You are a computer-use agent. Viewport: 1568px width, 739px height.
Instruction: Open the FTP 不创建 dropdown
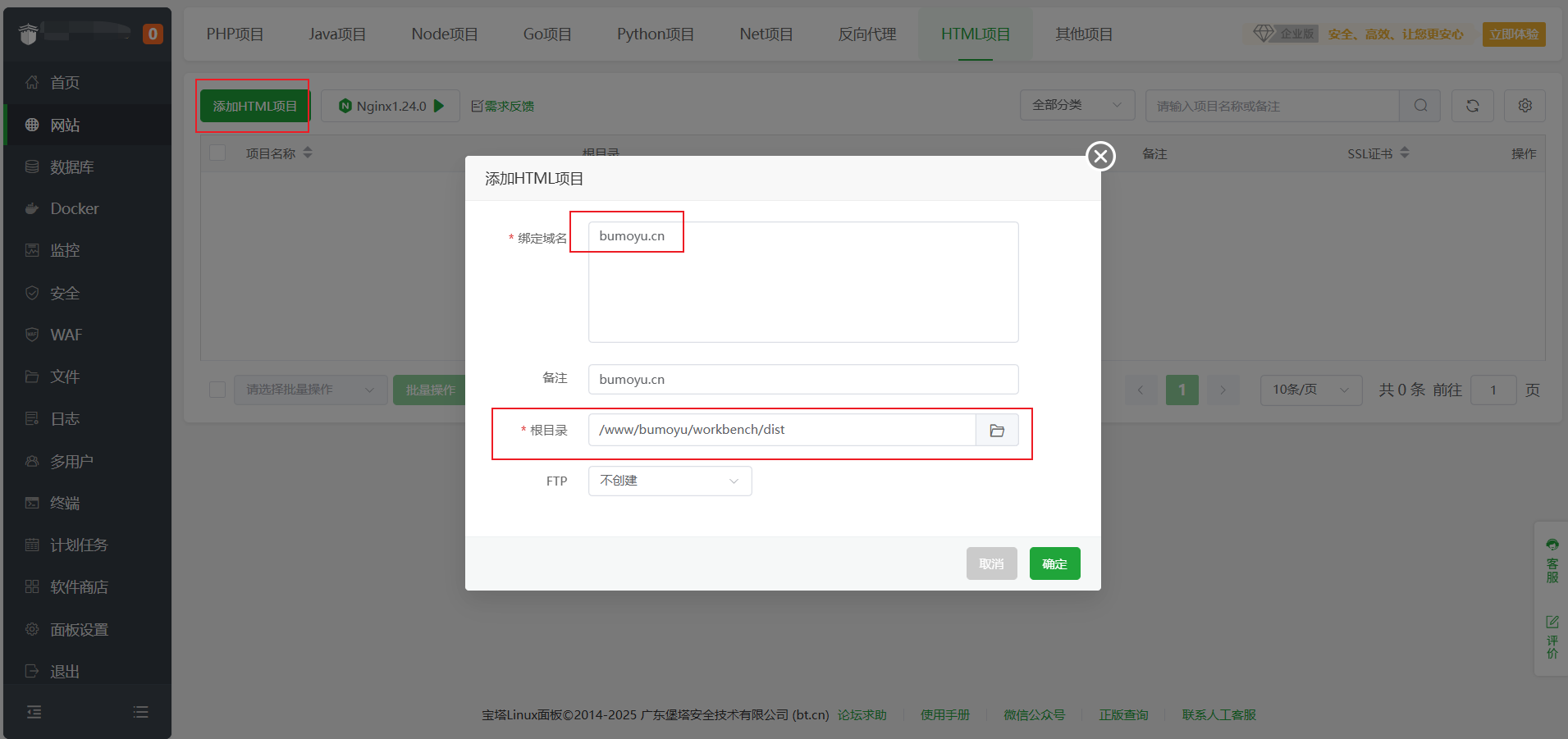(670, 481)
